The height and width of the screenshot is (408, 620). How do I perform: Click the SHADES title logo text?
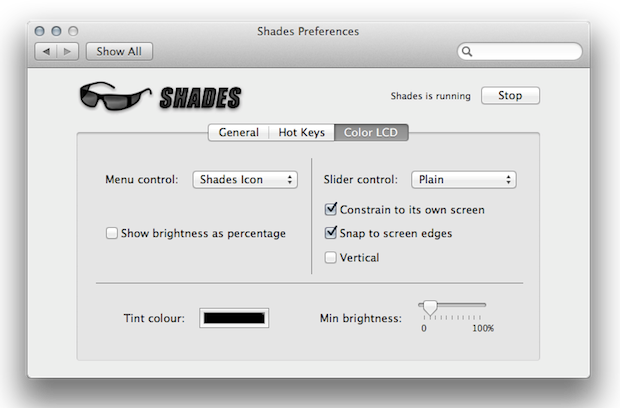200,98
